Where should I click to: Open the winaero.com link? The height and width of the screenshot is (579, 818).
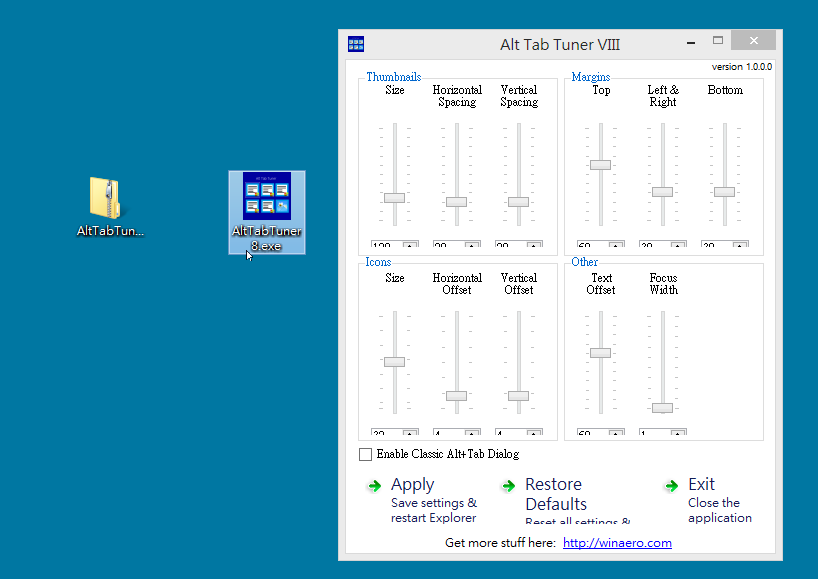pos(617,543)
